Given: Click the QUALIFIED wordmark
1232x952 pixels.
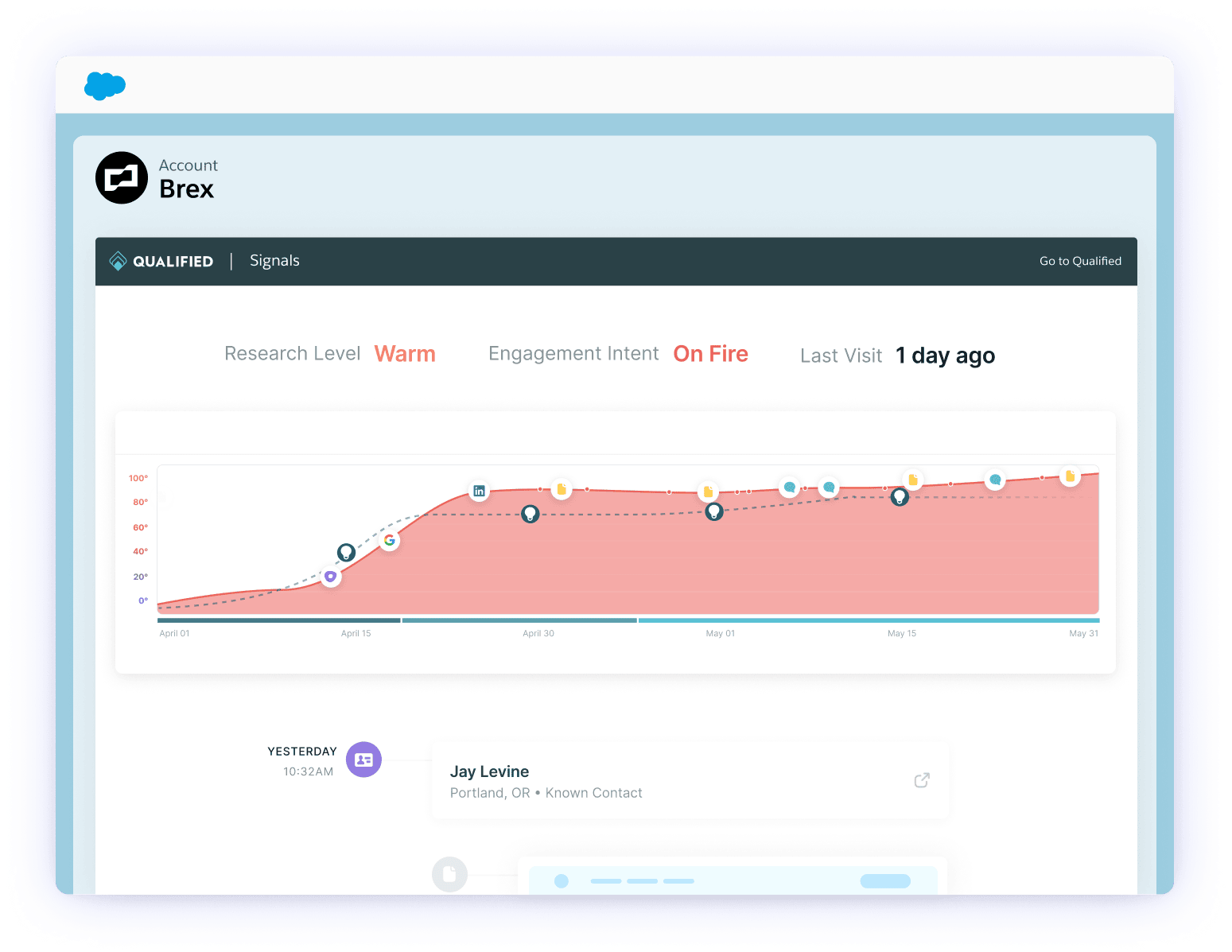Looking at the screenshot, I should pos(173,262).
